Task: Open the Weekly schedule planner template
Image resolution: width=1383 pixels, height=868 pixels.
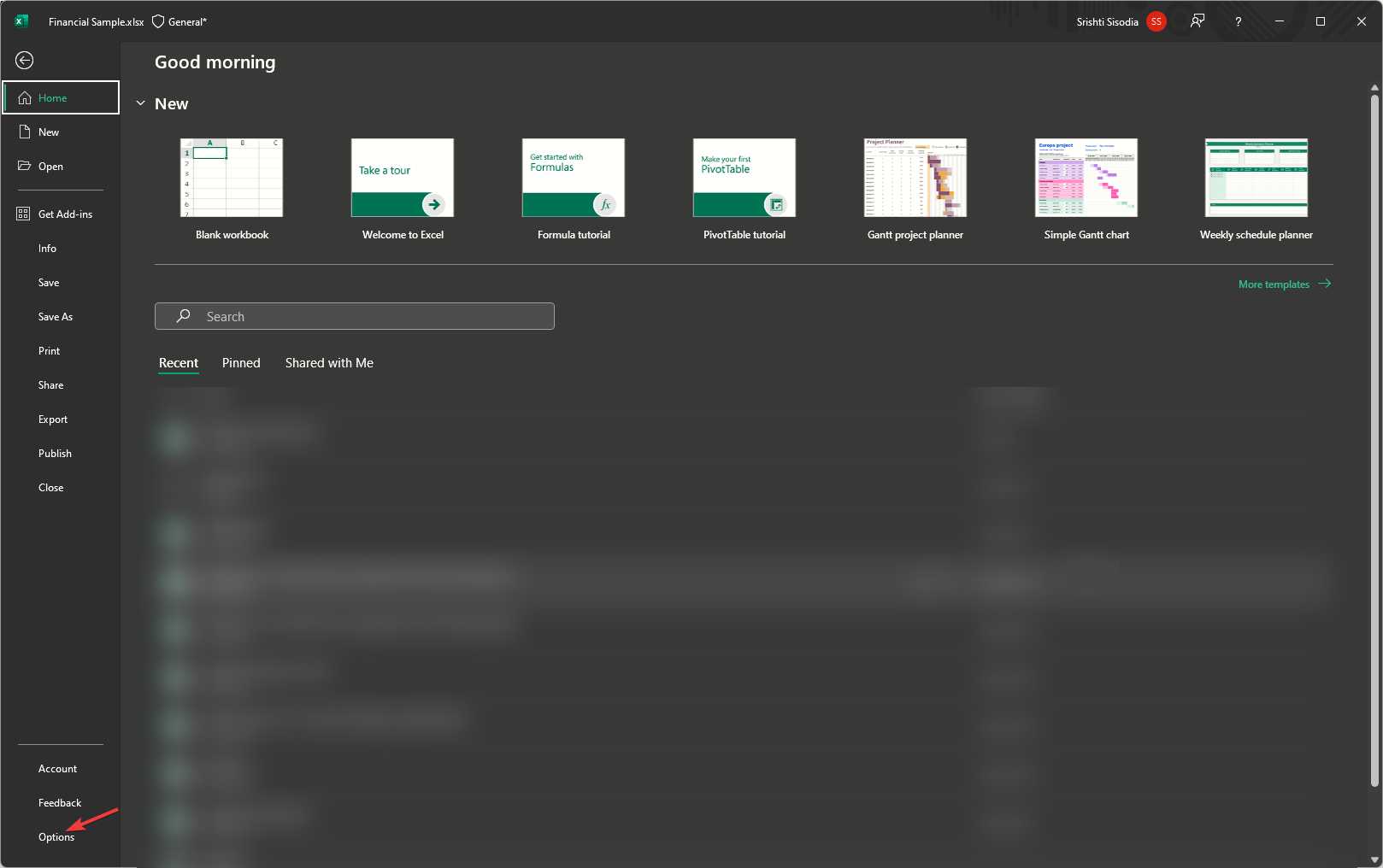Action: point(1256,178)
